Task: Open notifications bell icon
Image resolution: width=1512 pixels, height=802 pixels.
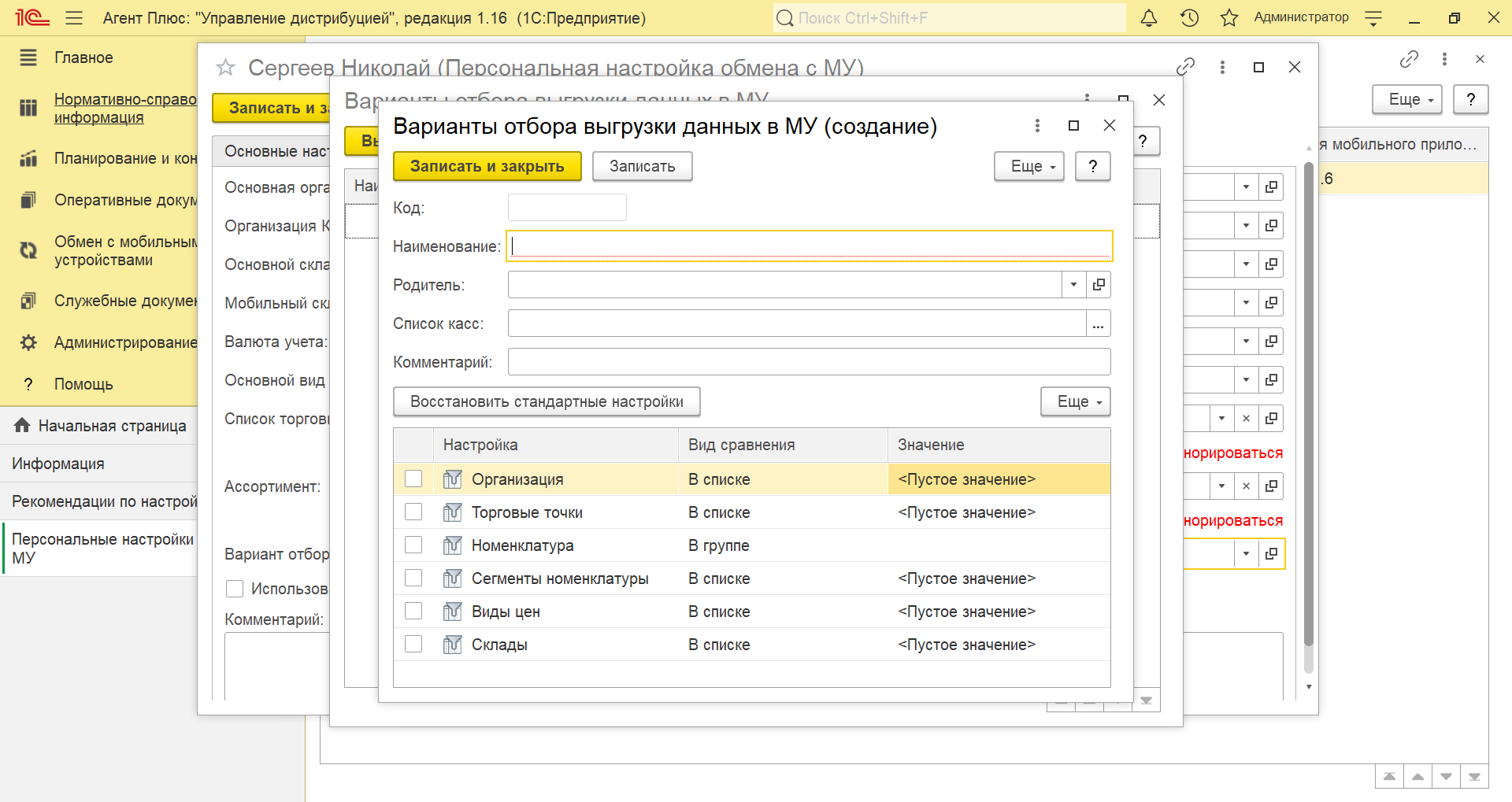Action: point(1149,17)
